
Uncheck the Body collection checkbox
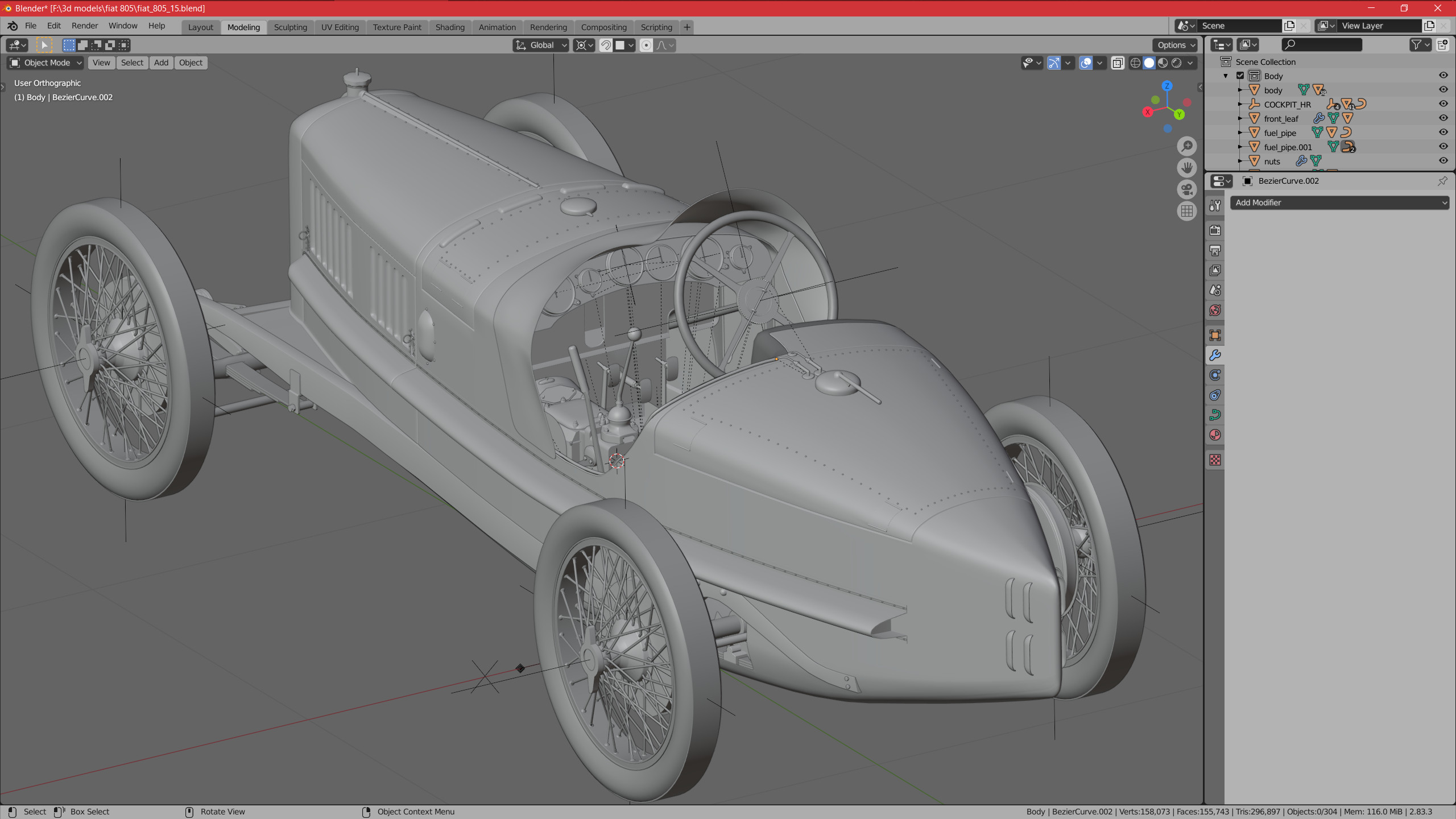(x=1240, y=76)
